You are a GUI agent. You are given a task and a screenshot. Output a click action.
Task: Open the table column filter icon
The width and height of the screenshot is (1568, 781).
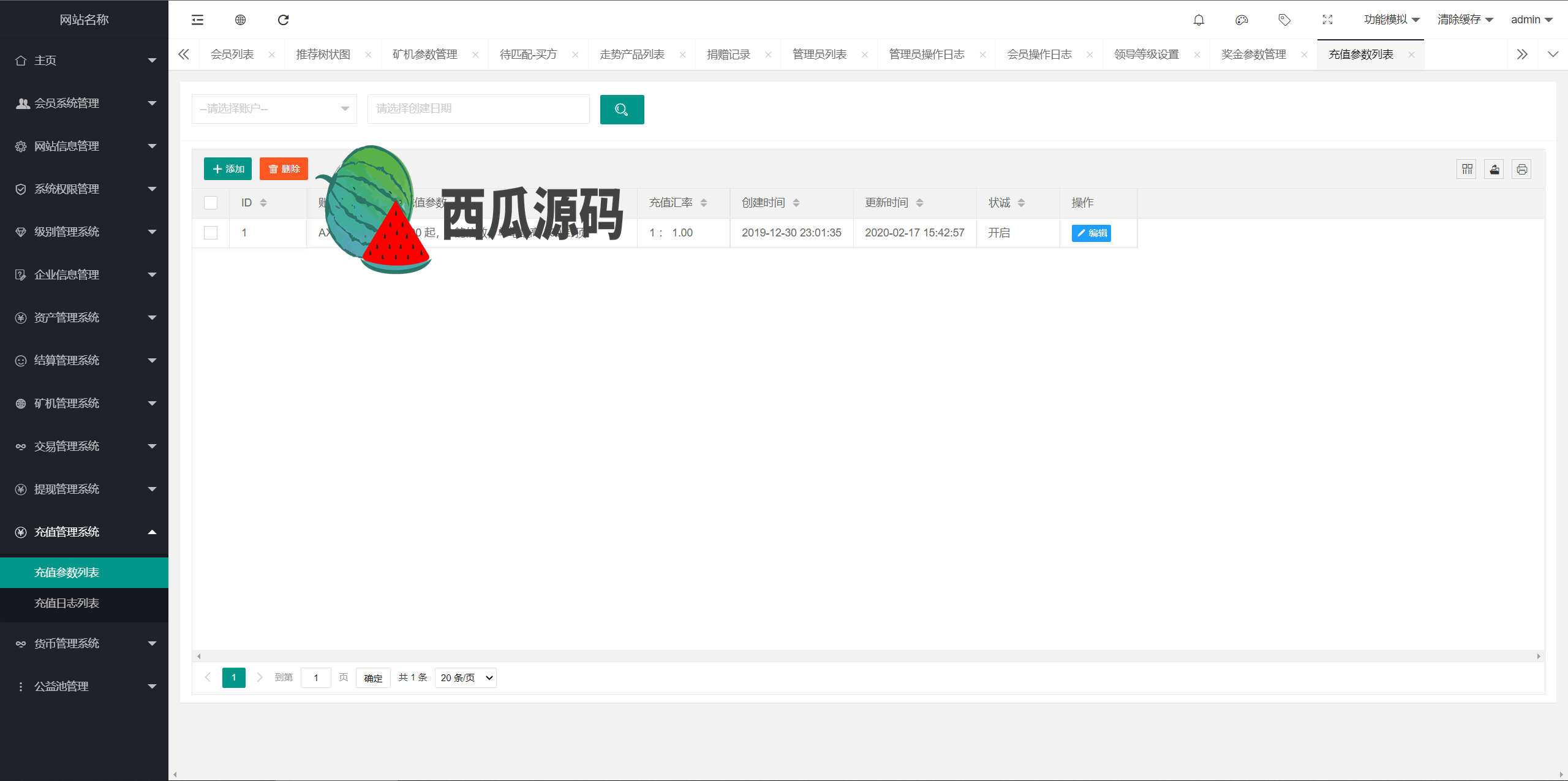1467,169
